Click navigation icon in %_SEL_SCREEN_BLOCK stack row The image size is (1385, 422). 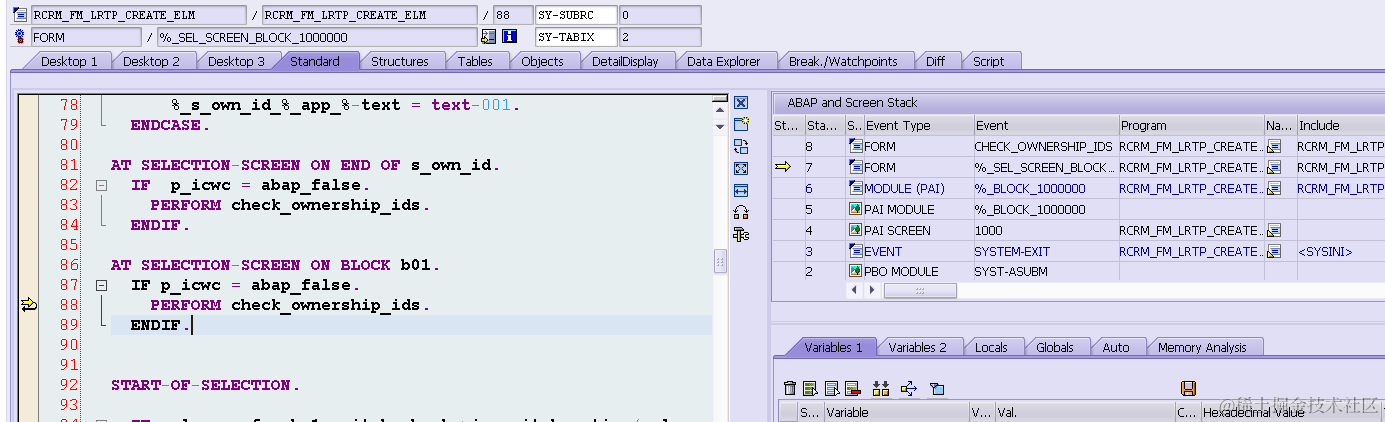(x=1274, y=167)
